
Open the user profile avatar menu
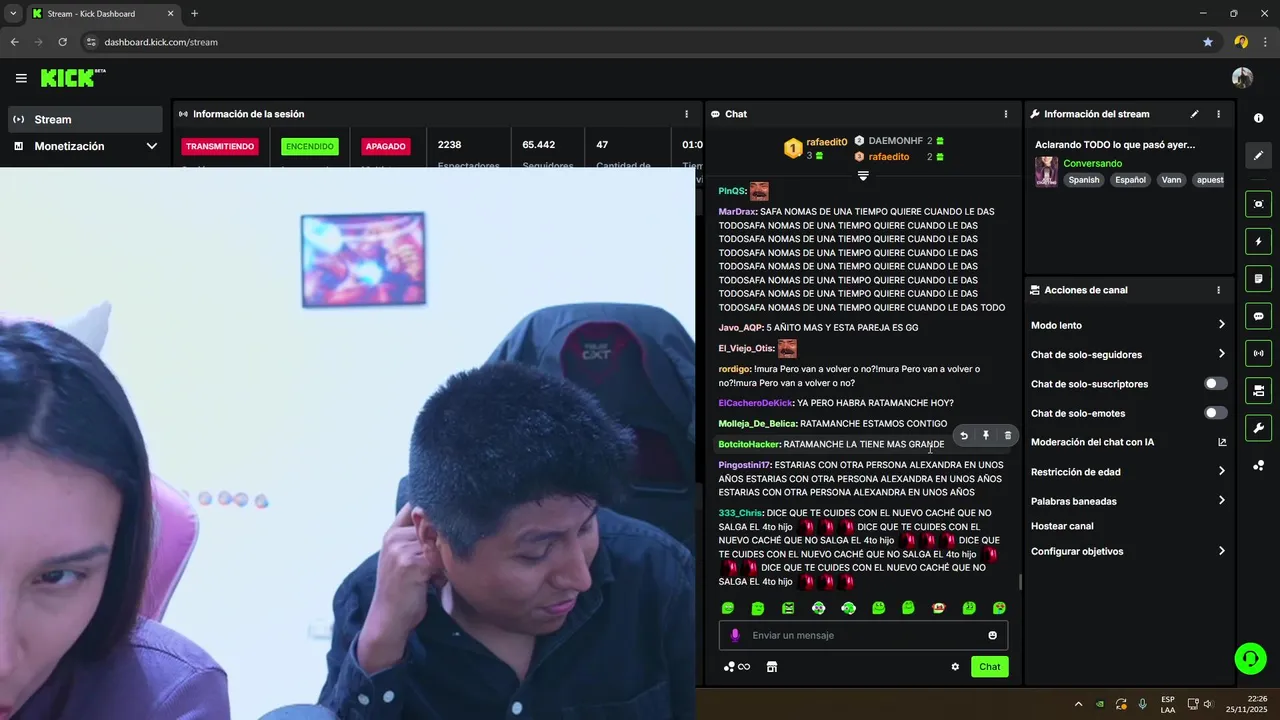(1242, 78)
